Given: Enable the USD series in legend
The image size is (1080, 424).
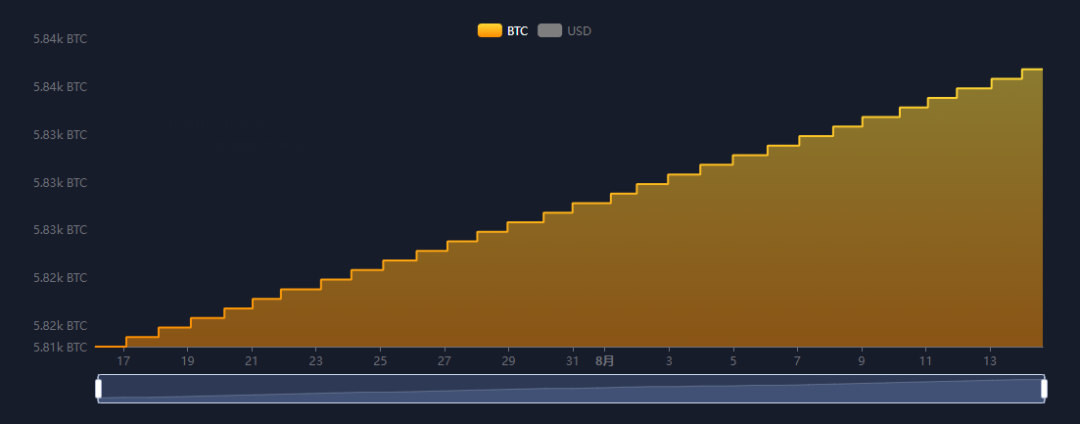Looking at the screenshot, I should point(564,31).
